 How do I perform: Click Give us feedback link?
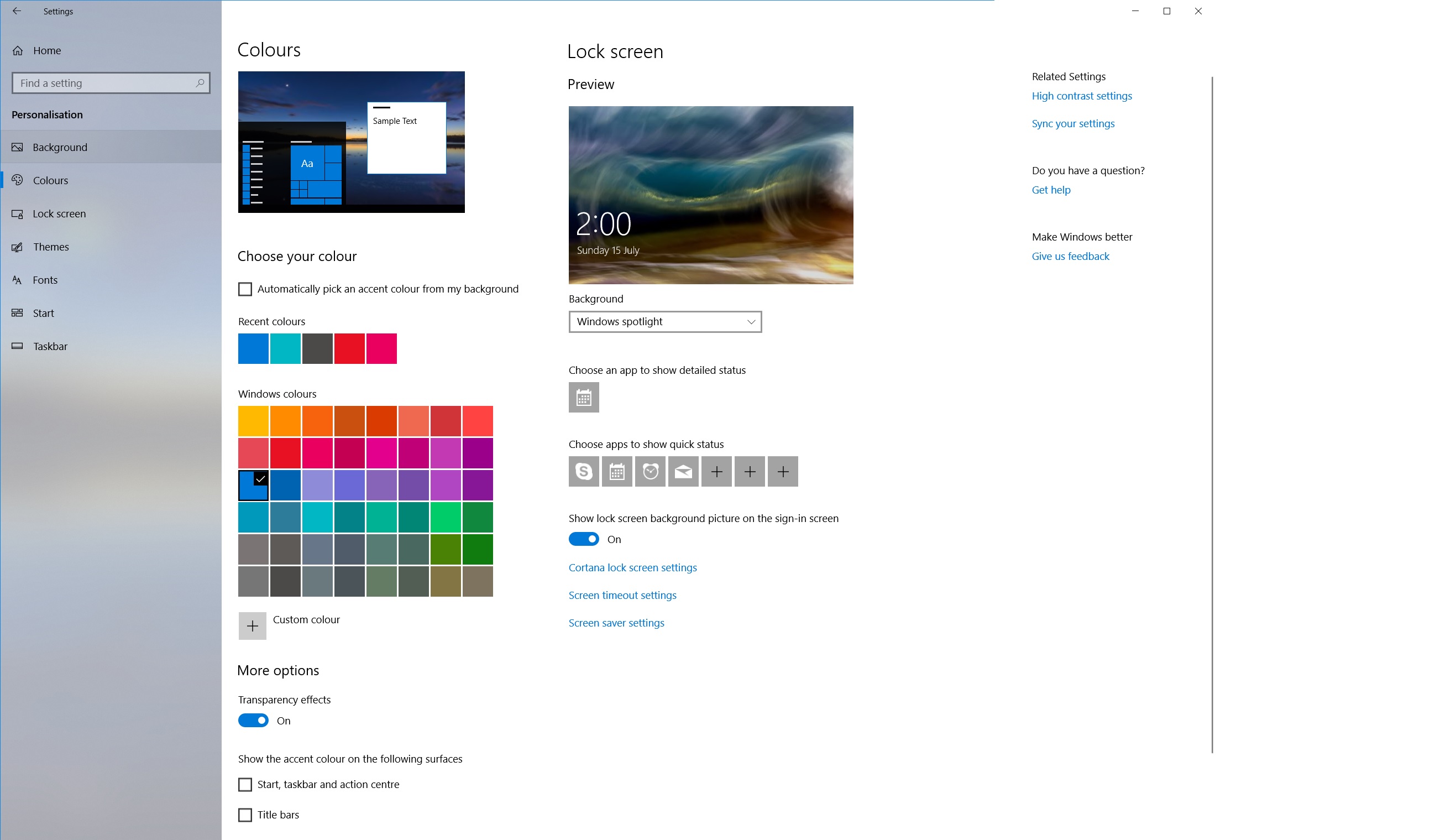click(1070, 256)
